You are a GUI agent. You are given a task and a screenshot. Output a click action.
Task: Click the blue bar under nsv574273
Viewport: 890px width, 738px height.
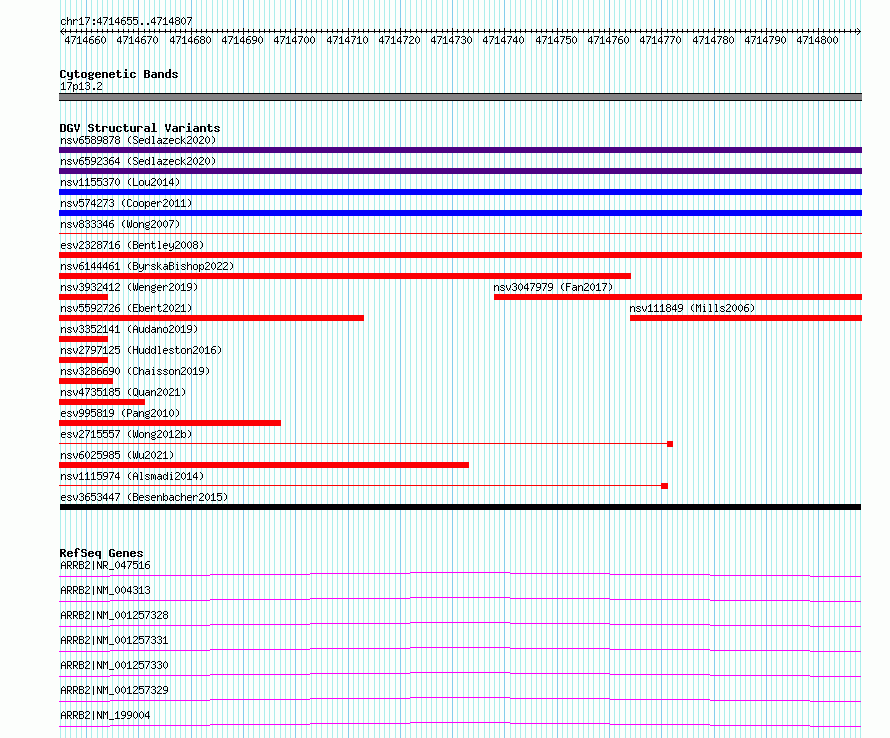[460, 213]
